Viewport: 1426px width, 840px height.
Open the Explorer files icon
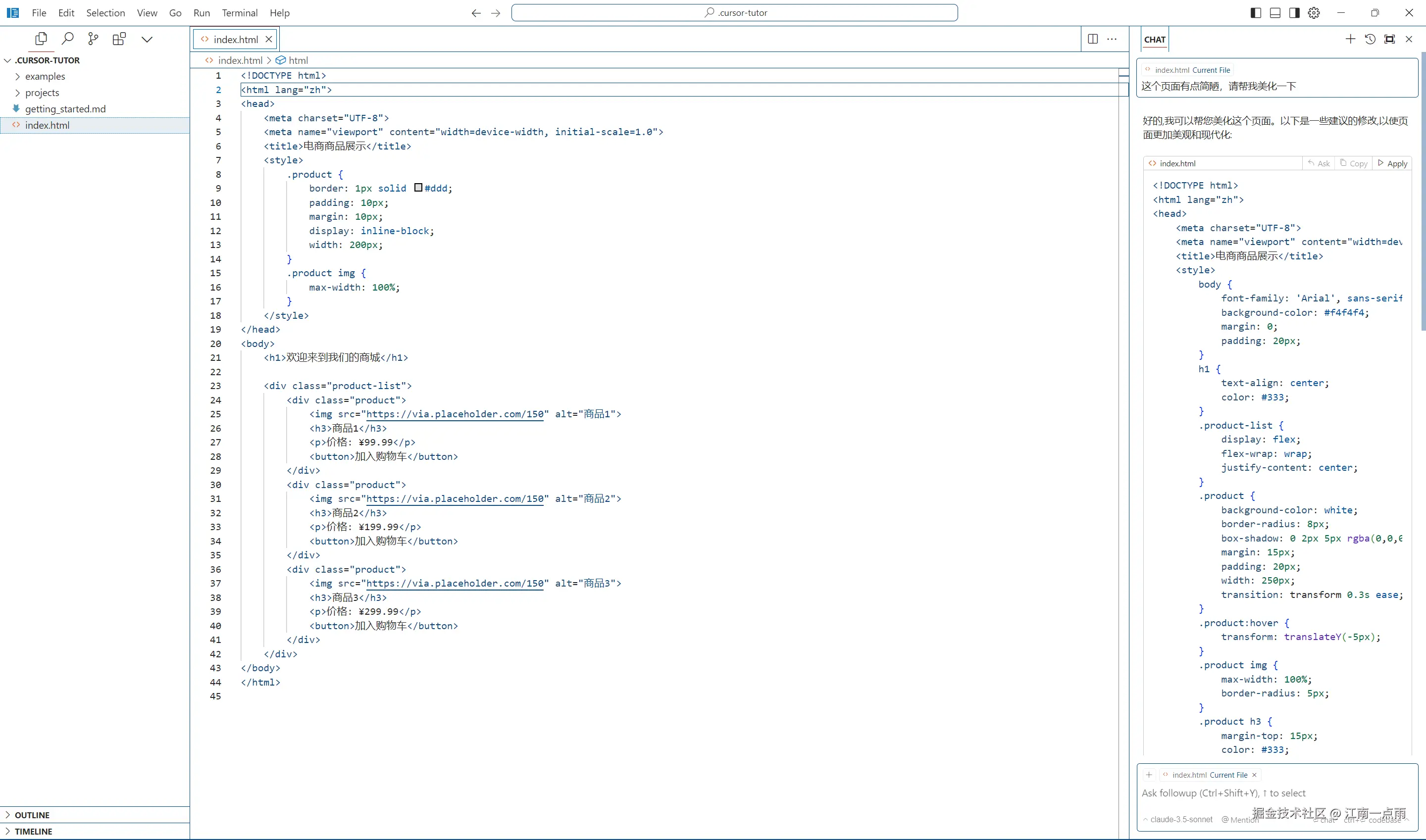click(41, 39)
